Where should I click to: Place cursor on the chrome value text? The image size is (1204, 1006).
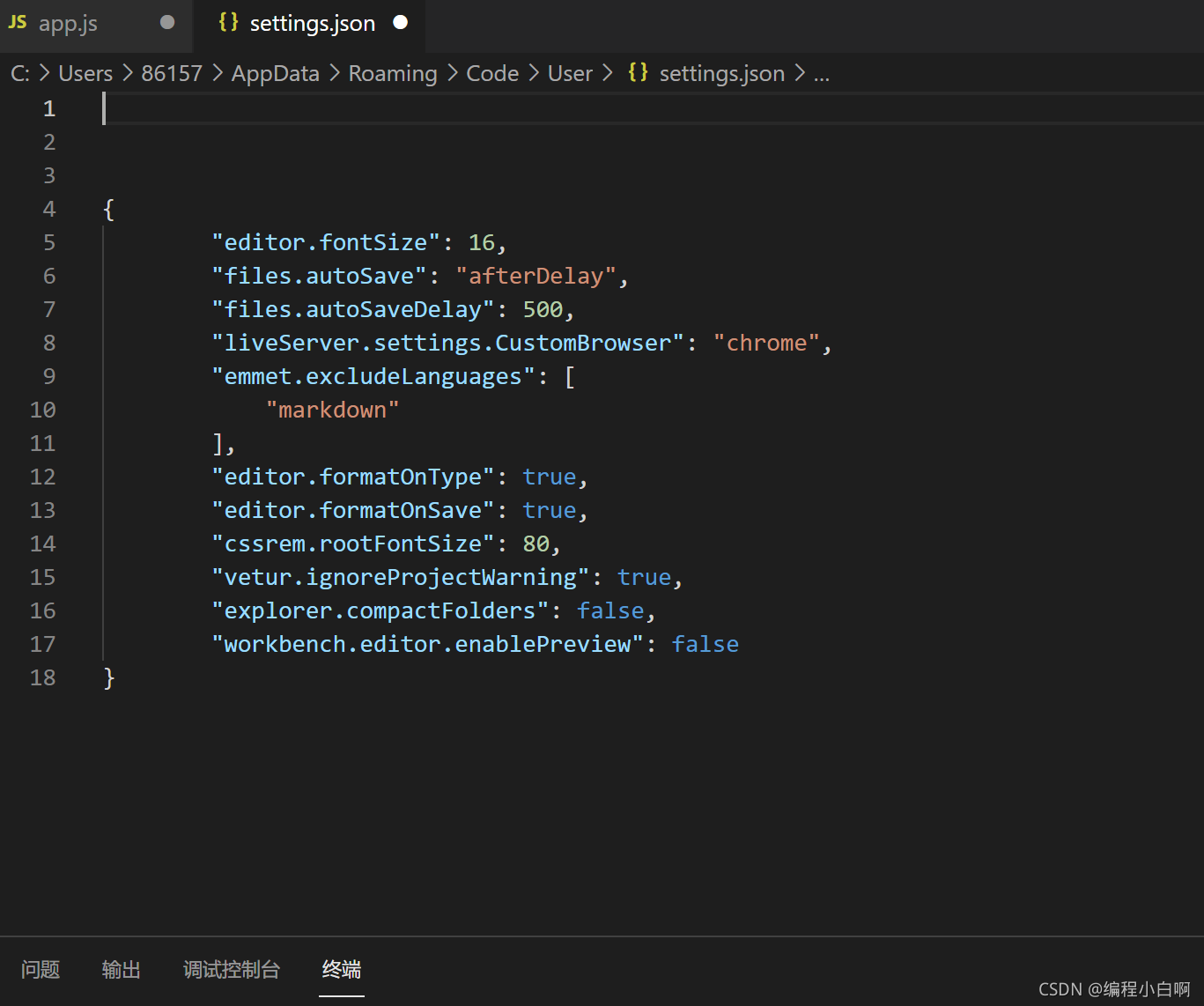(x=765, y=343)
